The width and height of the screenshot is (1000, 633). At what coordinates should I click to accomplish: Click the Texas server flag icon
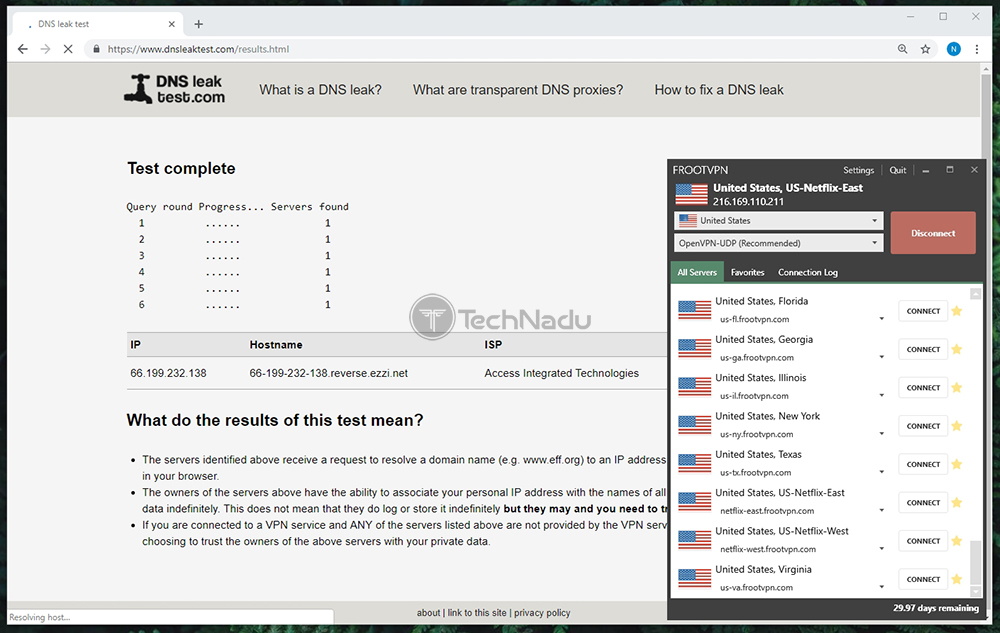point(695,463)
